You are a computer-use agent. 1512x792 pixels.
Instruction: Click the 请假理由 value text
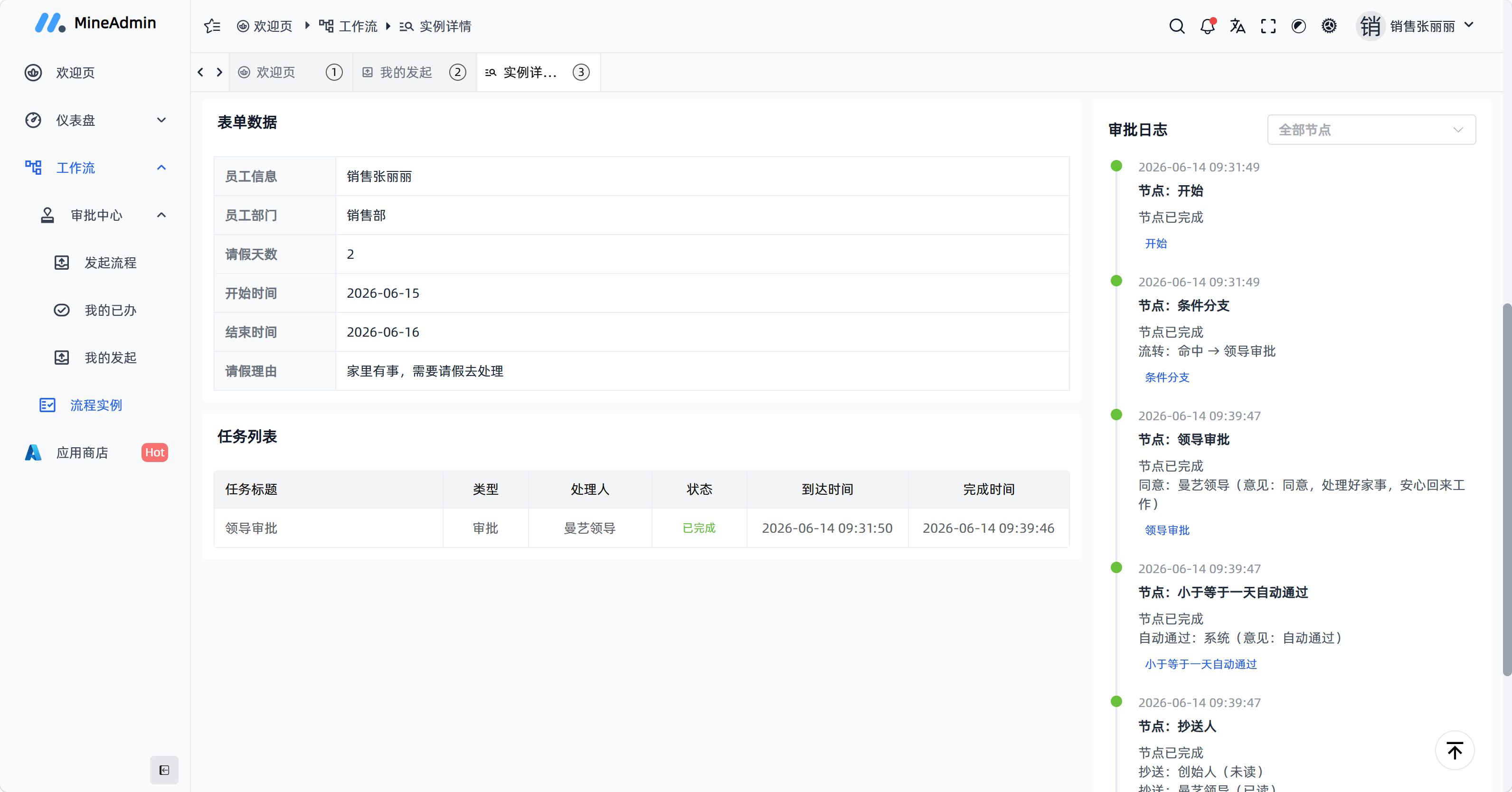tap(425, 371)
